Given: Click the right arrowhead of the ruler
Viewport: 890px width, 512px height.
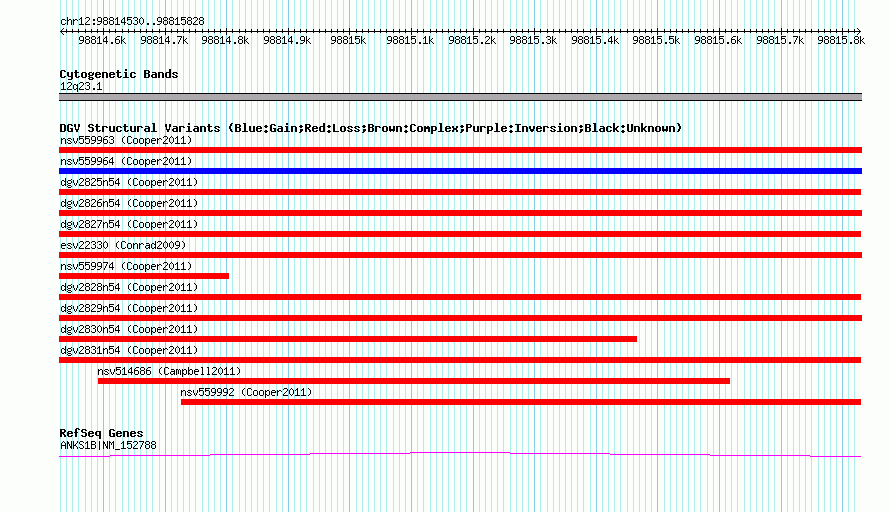Looking at the screenshot, I should pos(859,32).
